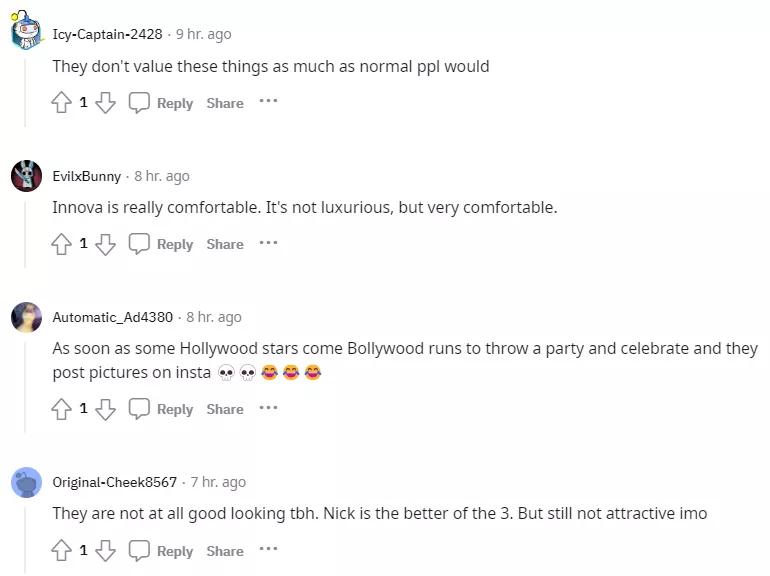The width and height of the screenshot is (770, 576).
Task: Open more options on Icy-Captain-2428's comment
Action: coord(268,101)
